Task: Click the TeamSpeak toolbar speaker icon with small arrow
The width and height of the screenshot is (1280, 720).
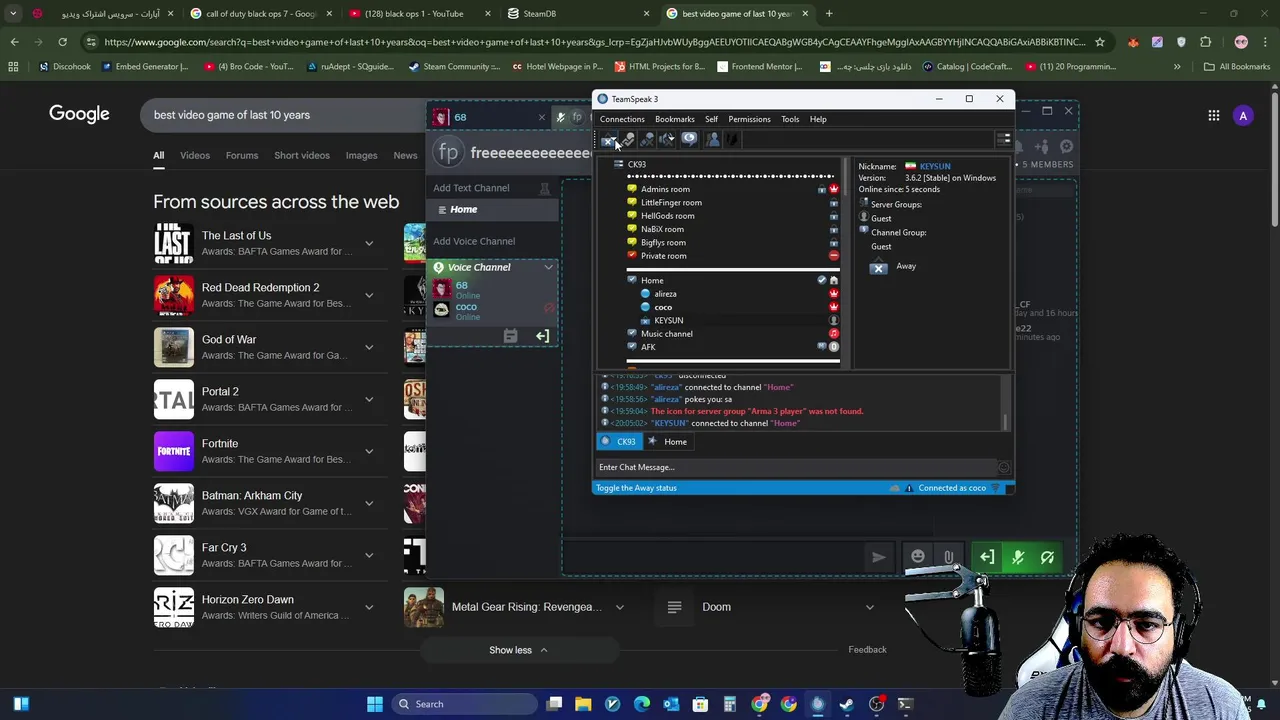Action: pyautogui.click(x=667, y=140)
